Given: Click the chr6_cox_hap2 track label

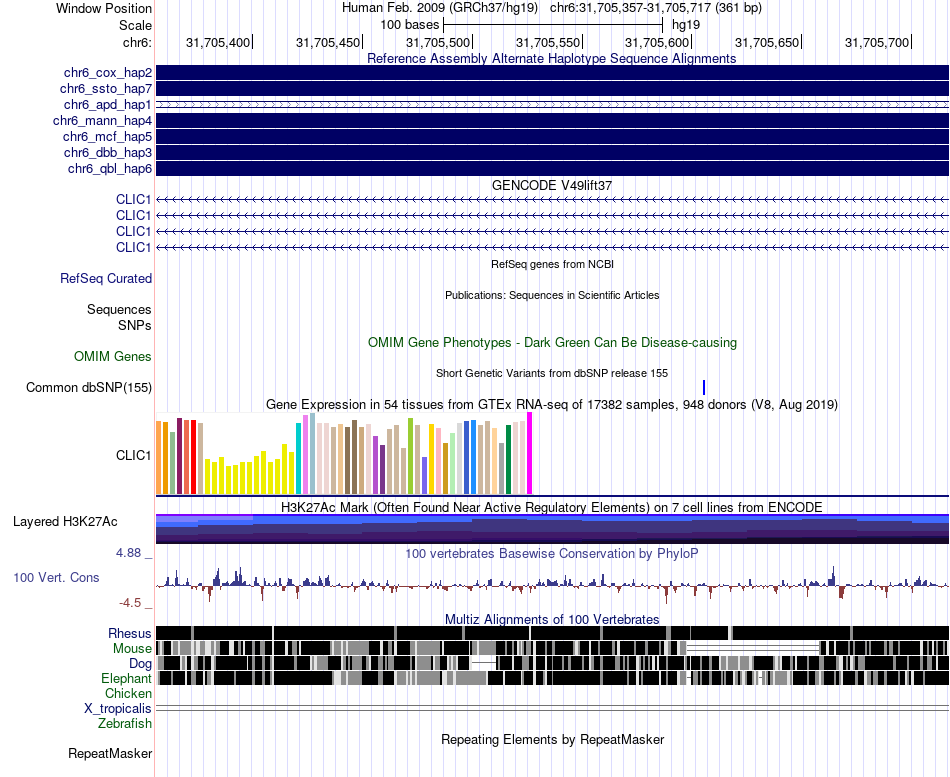Looking at the screenshot, I should click(x=108, y=73).
